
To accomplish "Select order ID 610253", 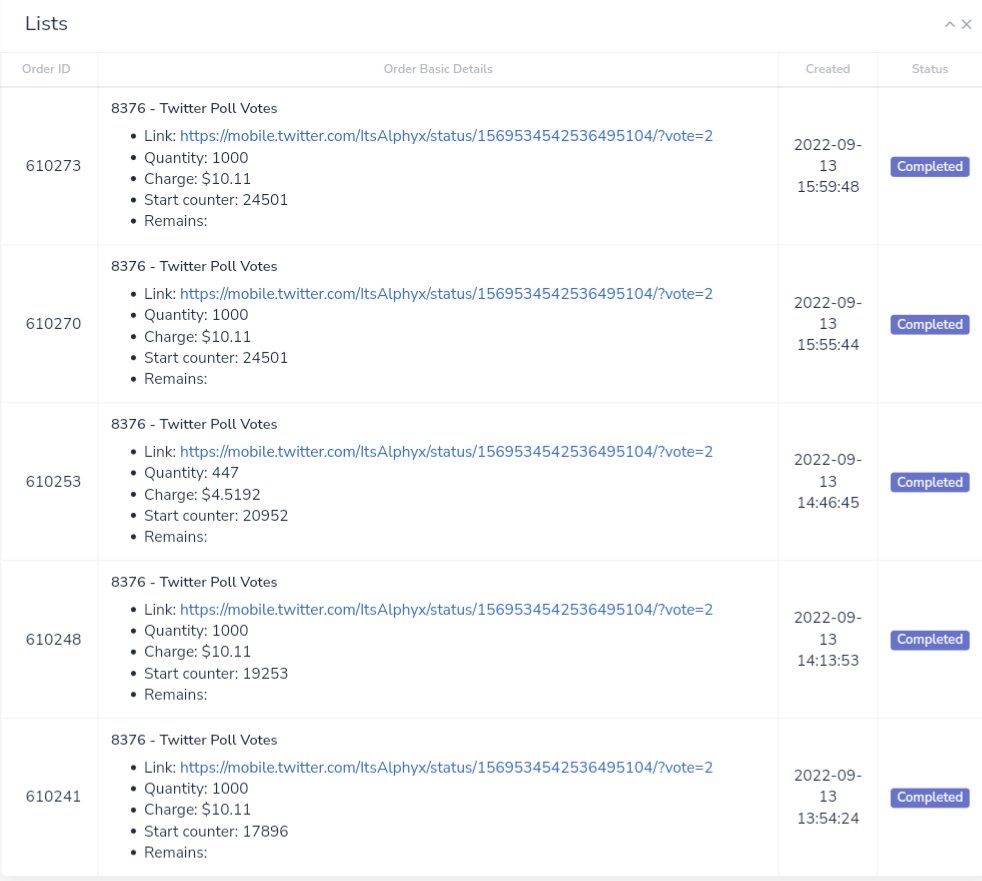I will pos(53,482).
